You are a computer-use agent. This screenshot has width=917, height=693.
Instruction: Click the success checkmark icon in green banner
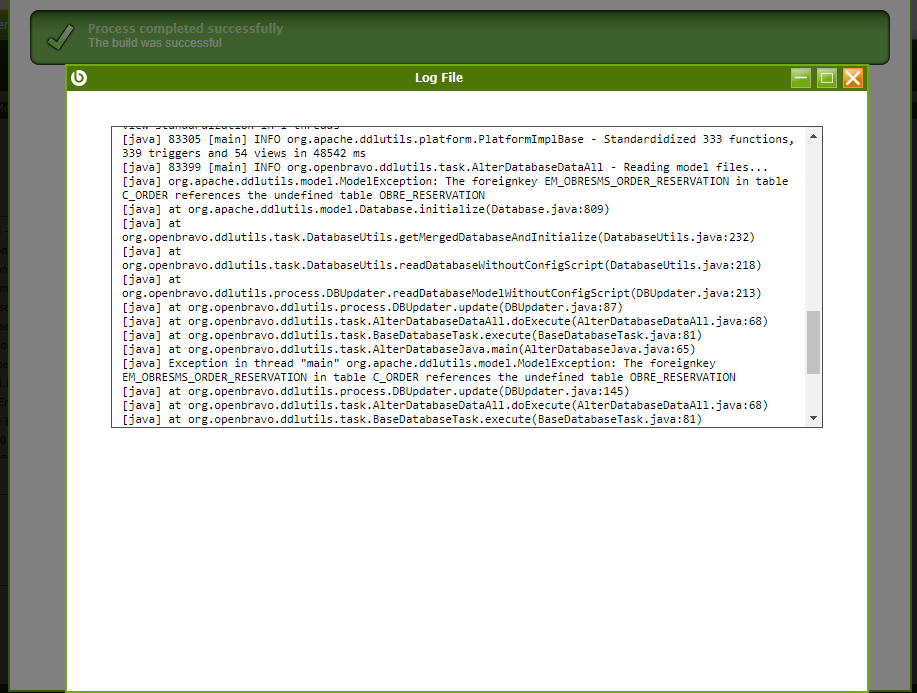click(61, 37)
